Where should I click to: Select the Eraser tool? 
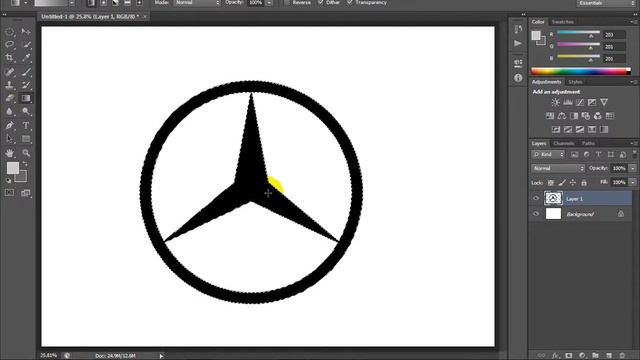click(9, 98)
